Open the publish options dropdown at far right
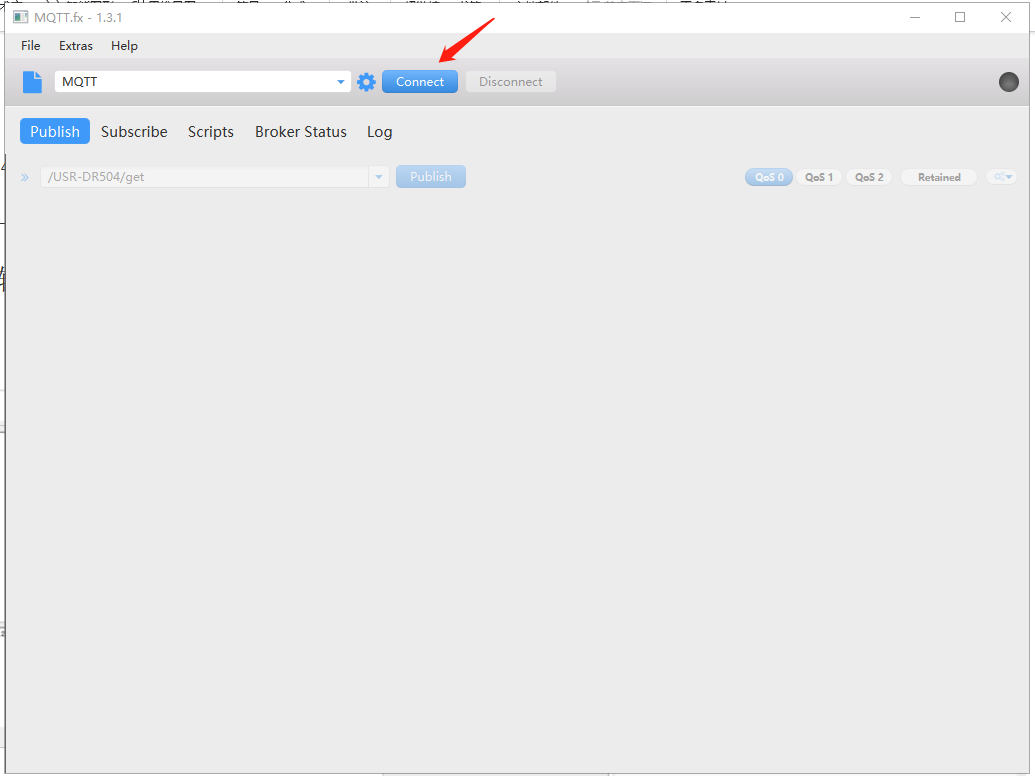The width and height of the screenshot is (1035, 776). point(1002,177)
